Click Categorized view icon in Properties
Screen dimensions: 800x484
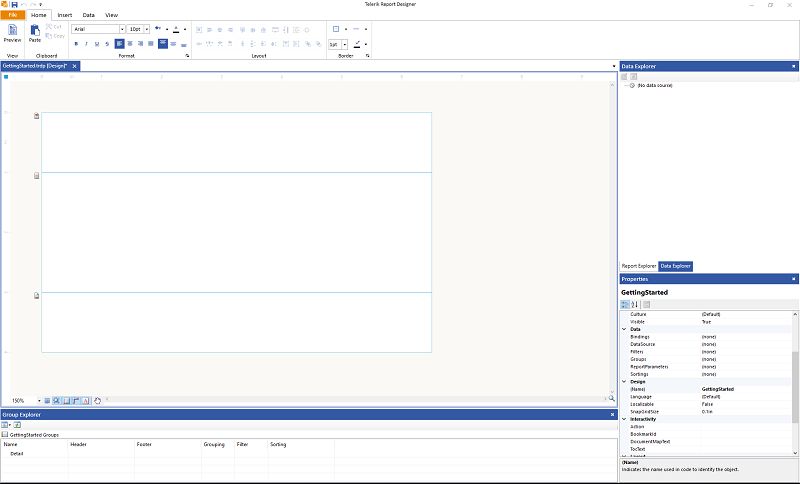pyautogui.click(x=624, y=304)
